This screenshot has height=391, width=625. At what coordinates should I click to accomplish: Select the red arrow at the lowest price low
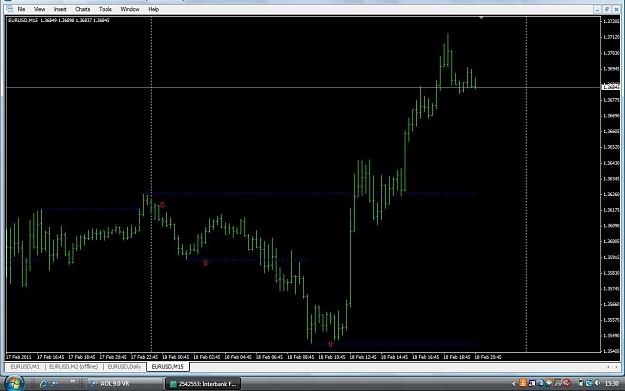(330, 344)
